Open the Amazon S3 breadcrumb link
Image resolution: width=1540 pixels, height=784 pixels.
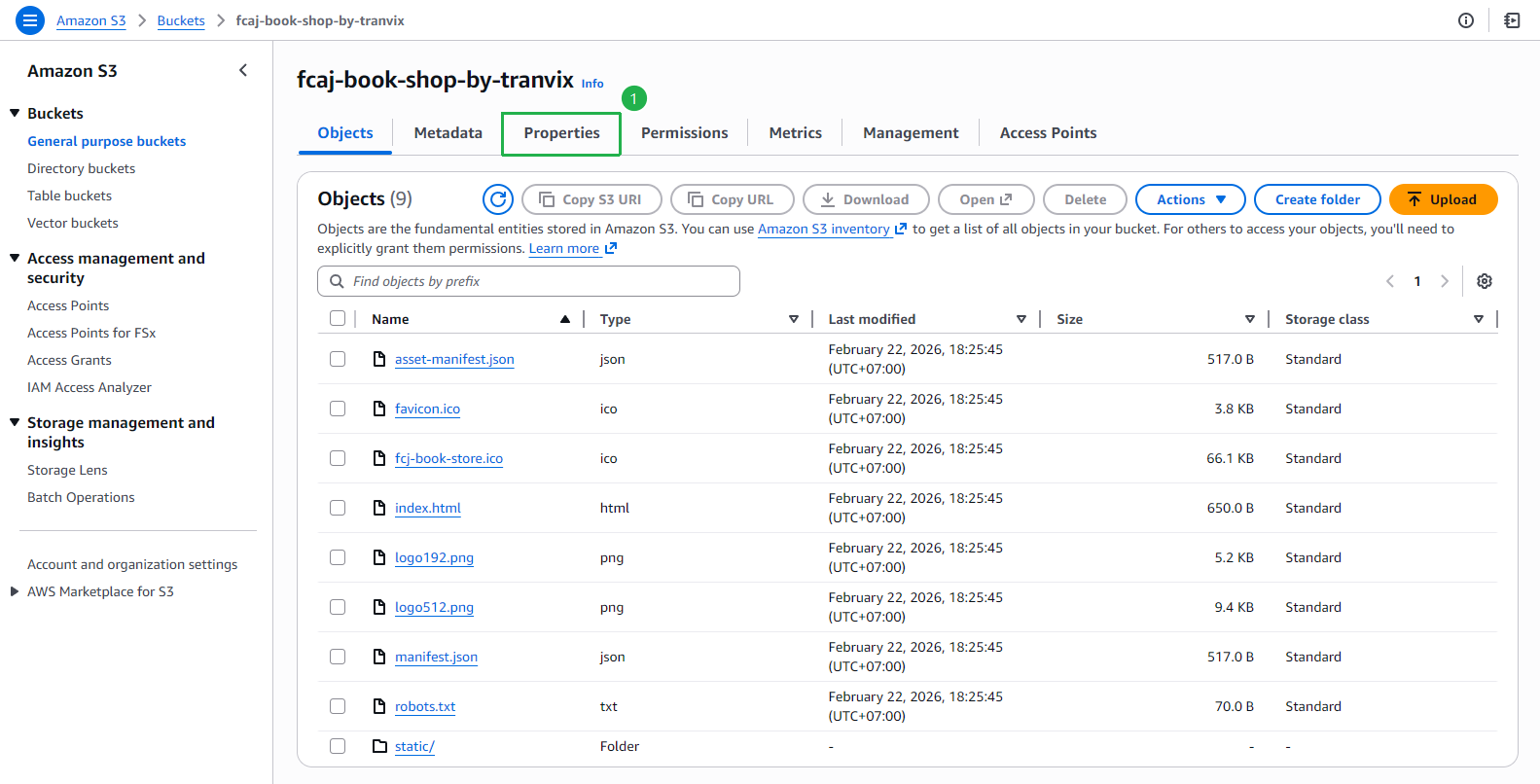coord(91,20)
